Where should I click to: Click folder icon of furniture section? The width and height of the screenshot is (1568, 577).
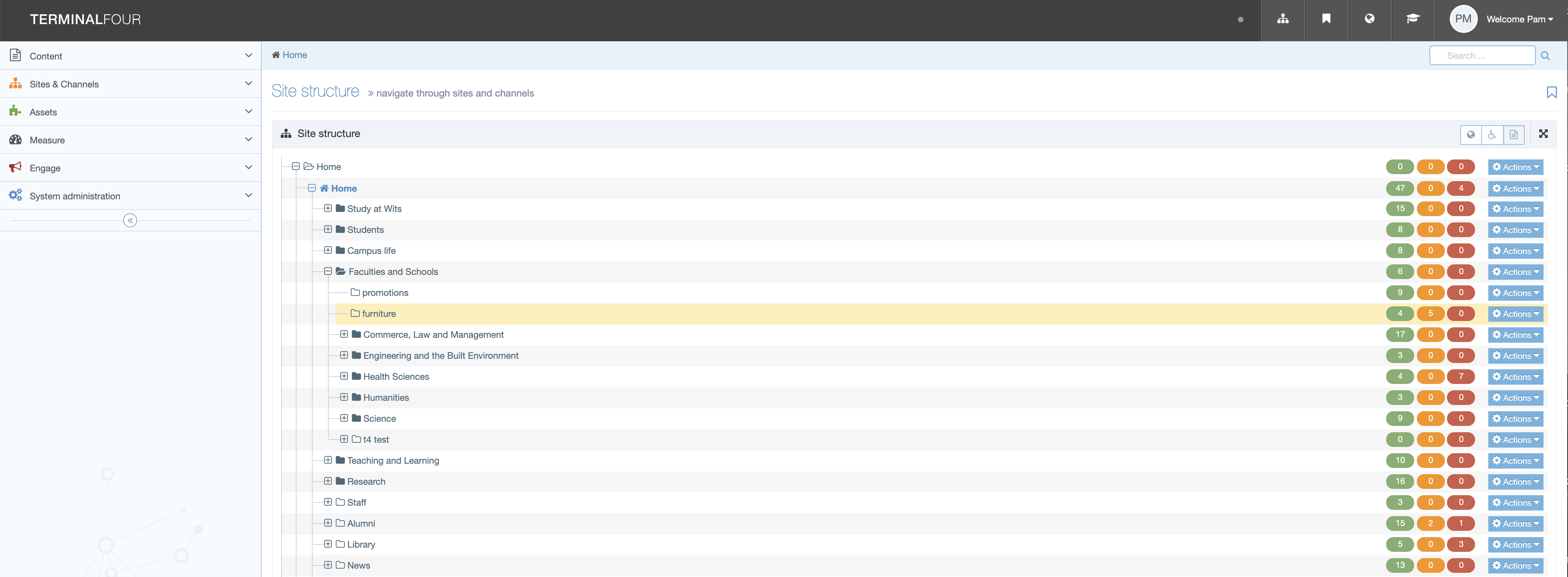click(355, 313)
